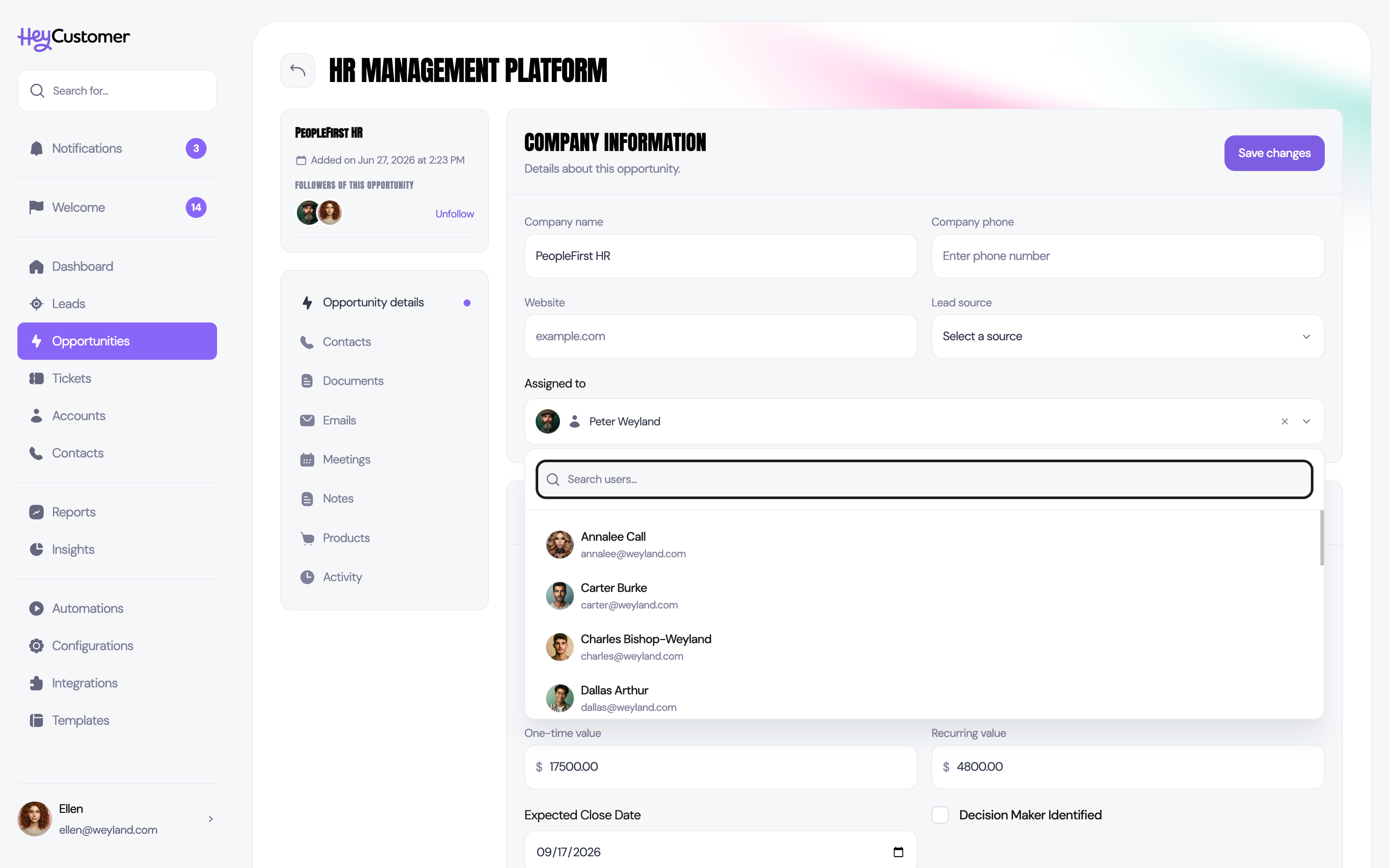Click the Configurations gear icon
Screen dimensions: 1389x868
click(x=36, y=646)
